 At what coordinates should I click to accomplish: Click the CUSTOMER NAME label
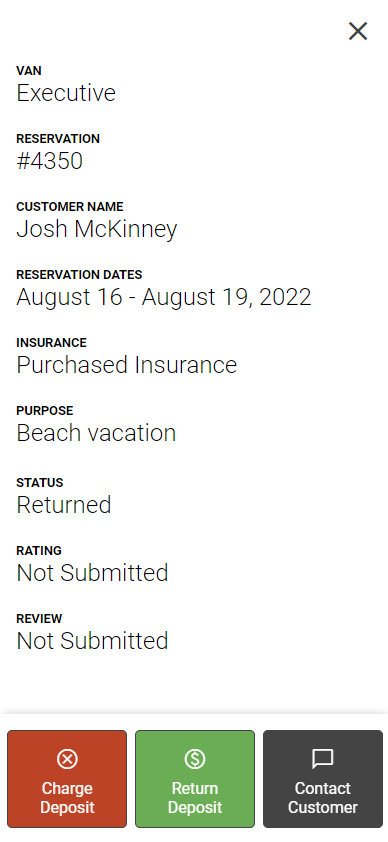tap(70, 207)
